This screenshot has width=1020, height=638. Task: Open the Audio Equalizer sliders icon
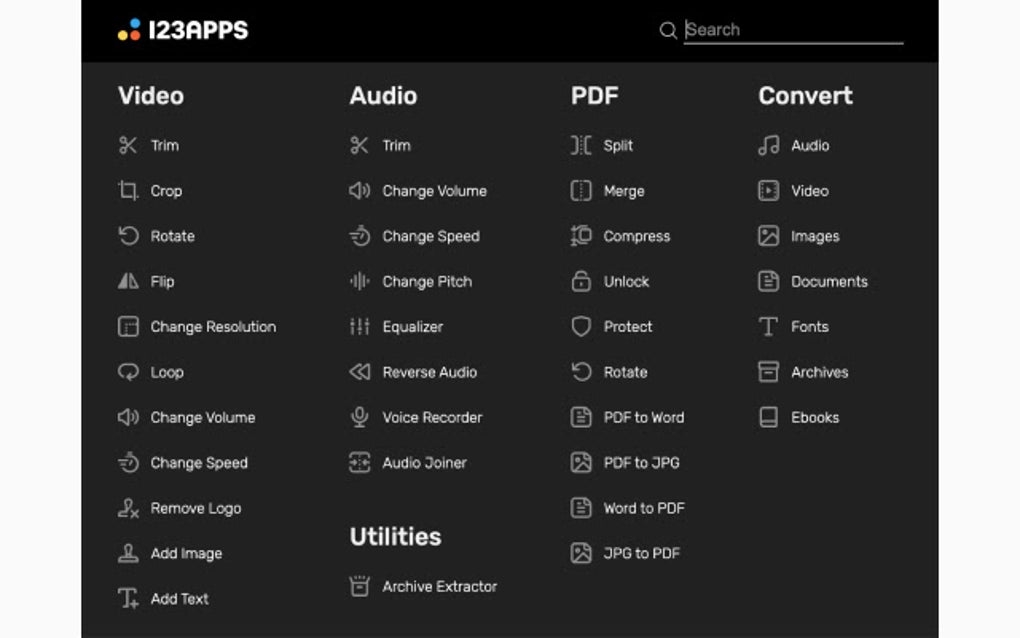click(x=360, y=327)
